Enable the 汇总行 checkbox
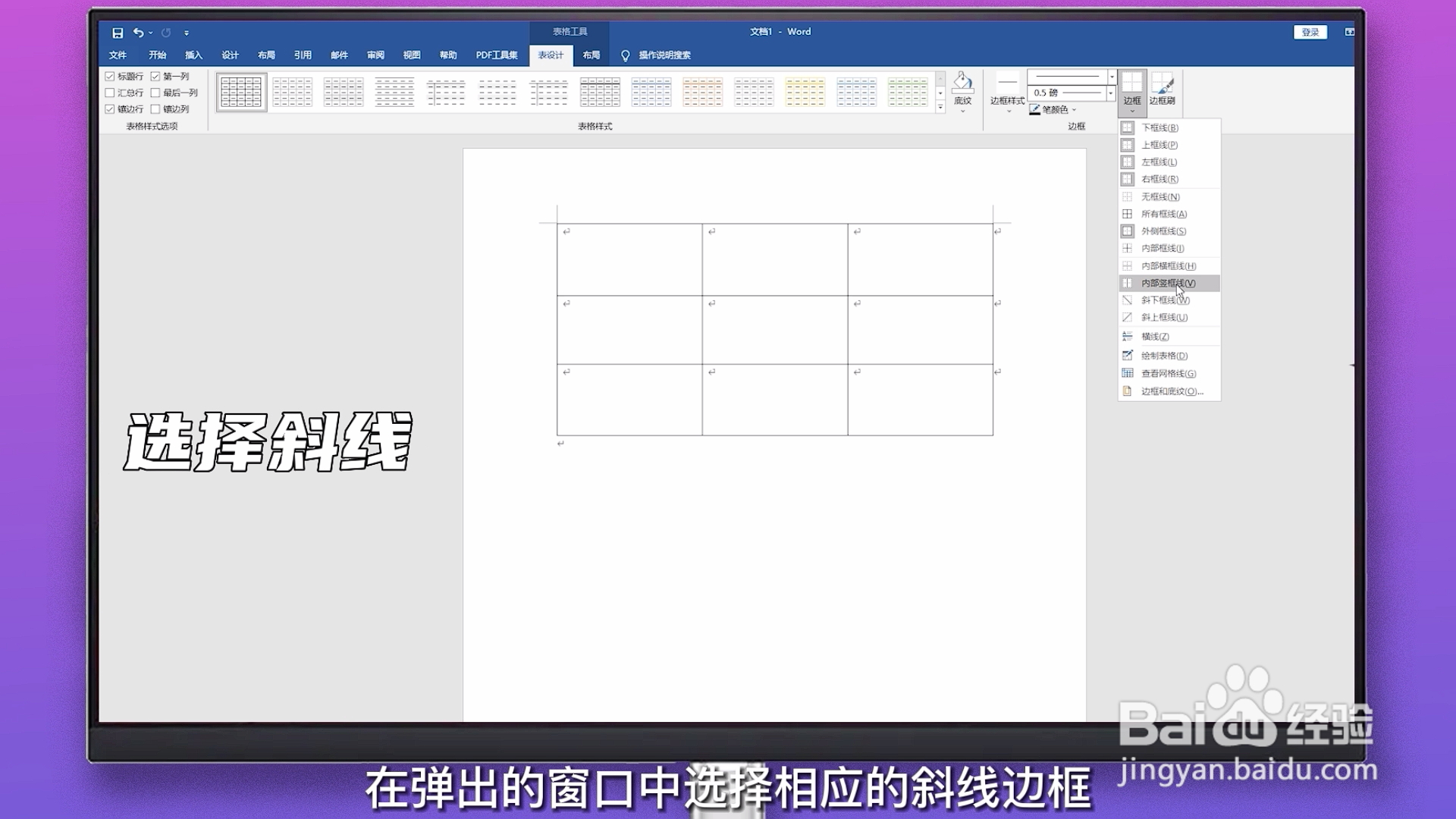The image size is (1456, 819). (110, 93)
